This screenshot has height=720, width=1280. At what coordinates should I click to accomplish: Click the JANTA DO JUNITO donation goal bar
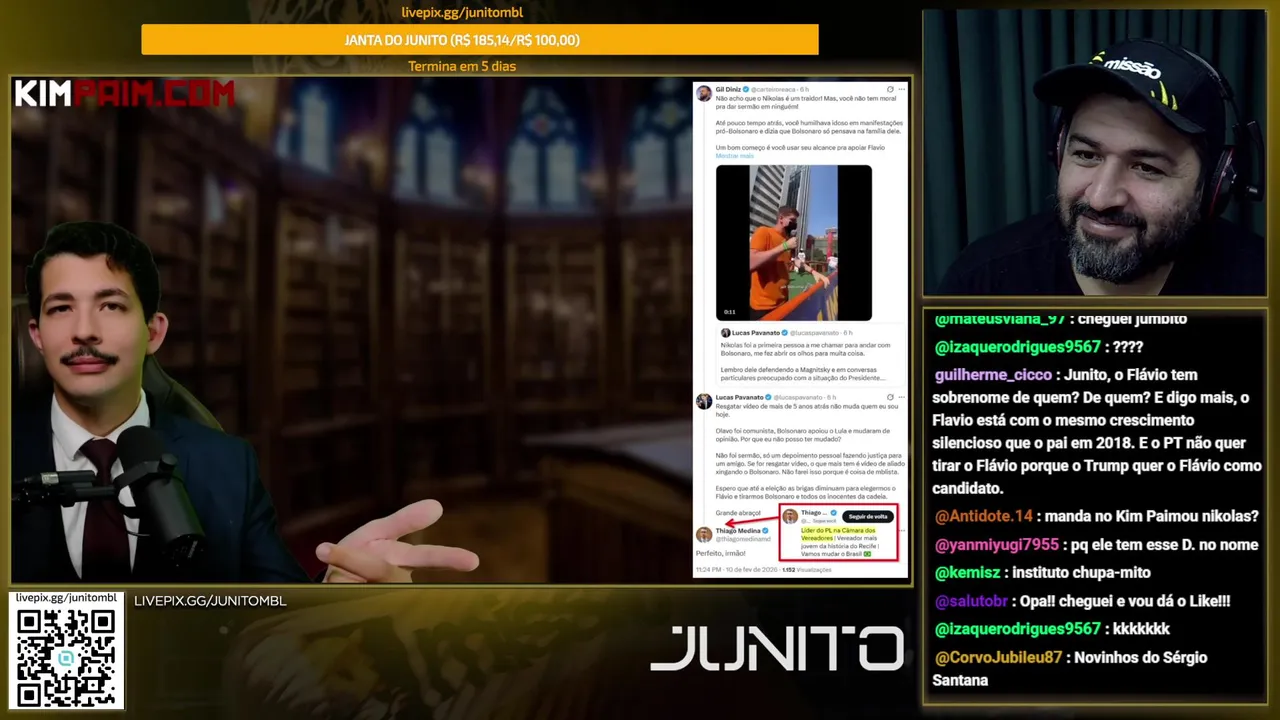pos(480,40)
